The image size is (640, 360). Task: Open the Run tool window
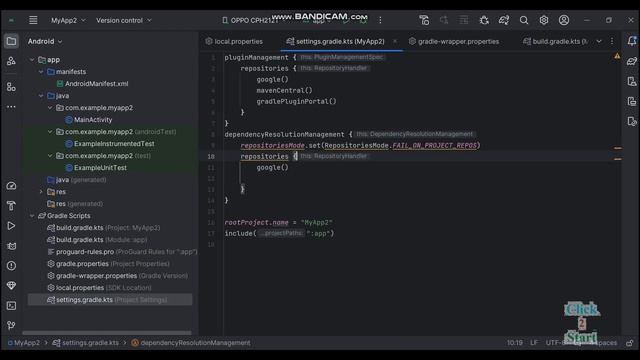11,226
